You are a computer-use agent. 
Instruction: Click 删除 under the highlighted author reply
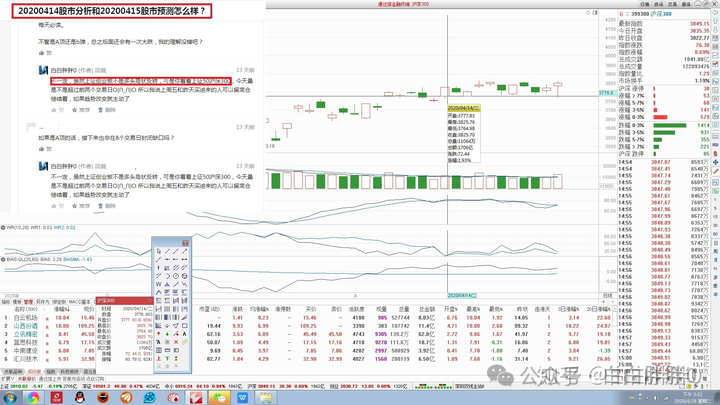[107, 110]
